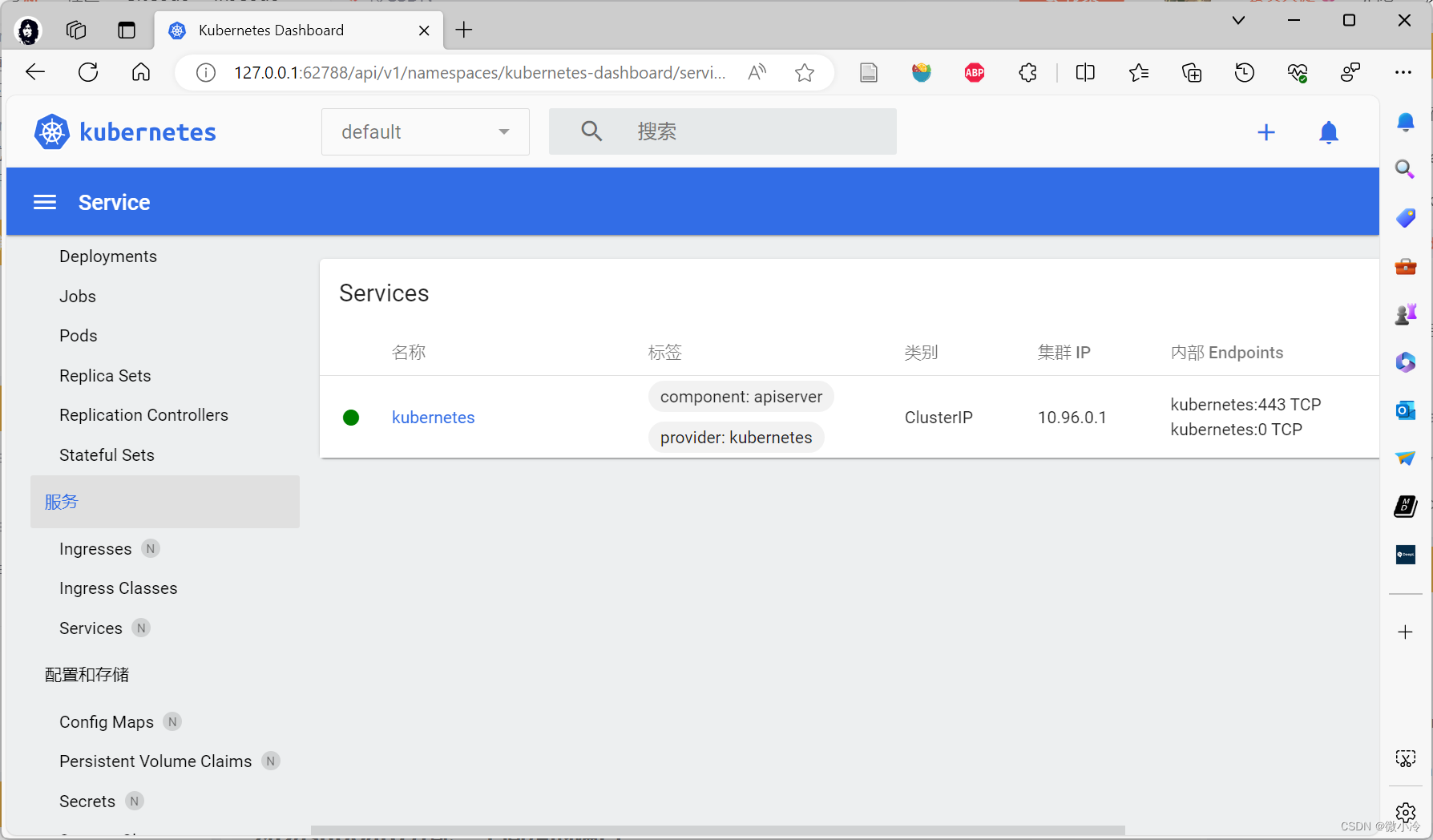Image resolution: width=1433 pixels, height=840 pixels.
Task: Open a new browser tab
Action: [464, 30]
